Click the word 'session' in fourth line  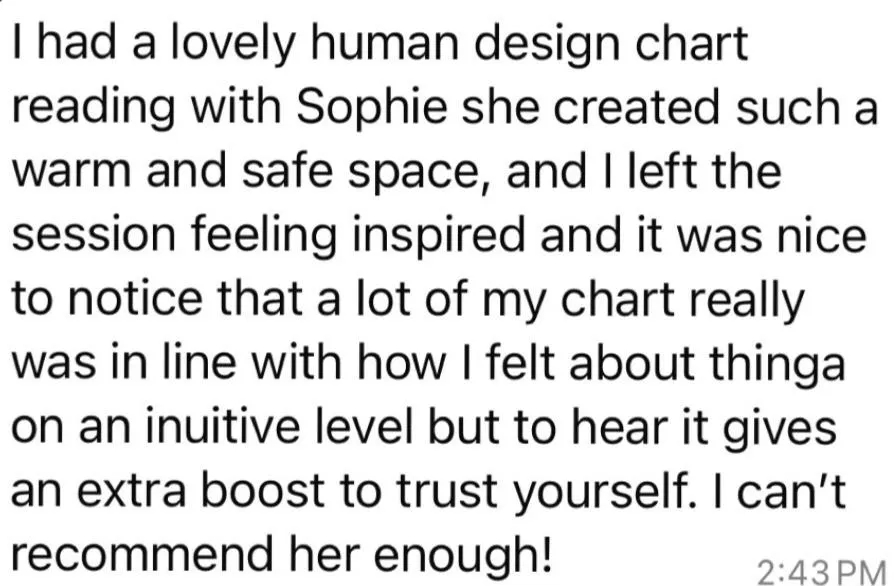[94, 237]
